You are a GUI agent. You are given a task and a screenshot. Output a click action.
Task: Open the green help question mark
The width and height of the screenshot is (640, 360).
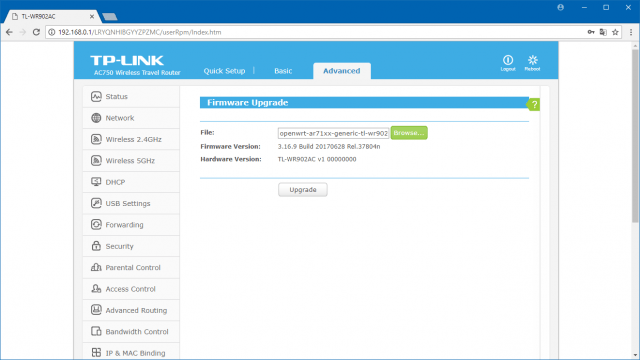coord(533,104)
